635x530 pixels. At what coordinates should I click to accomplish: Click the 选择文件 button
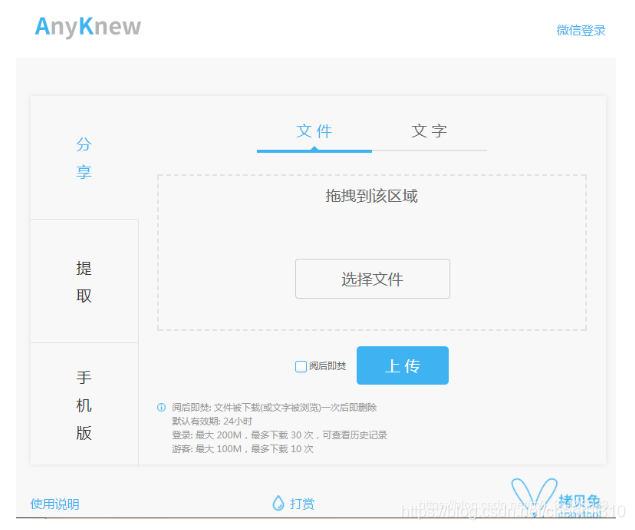[372, 279]
